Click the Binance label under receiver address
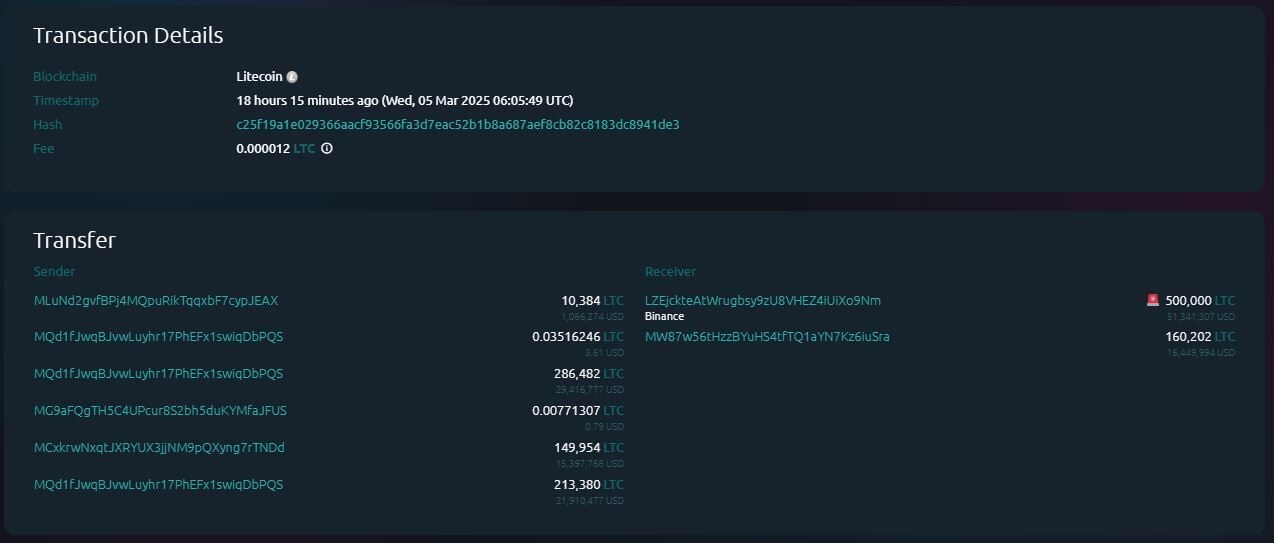 click(664, 316)
